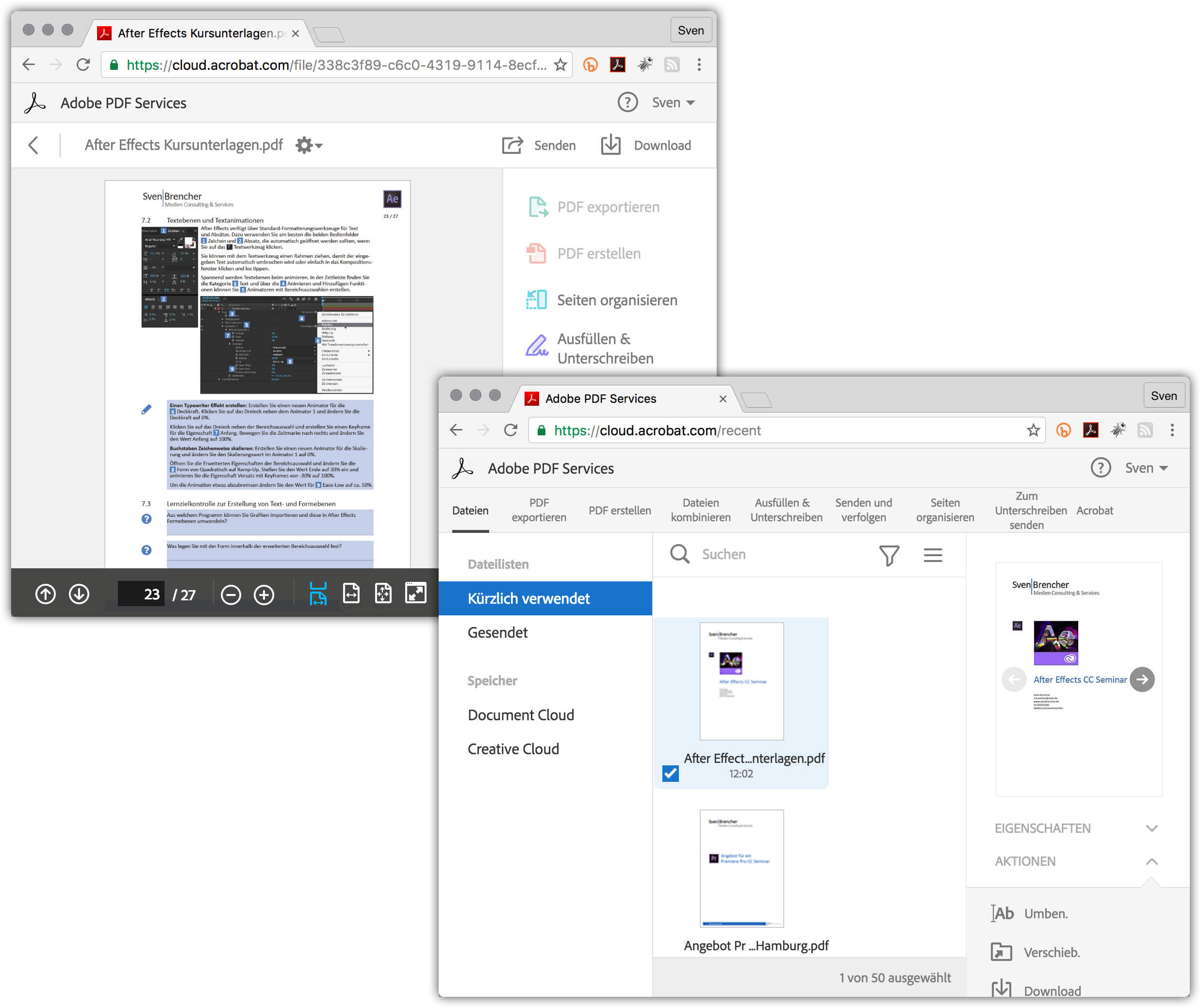This screenshot has height=1008, width=1201.
Task: Click the fit-to-page icon in bottom toolbar
Action: (384, 595)
